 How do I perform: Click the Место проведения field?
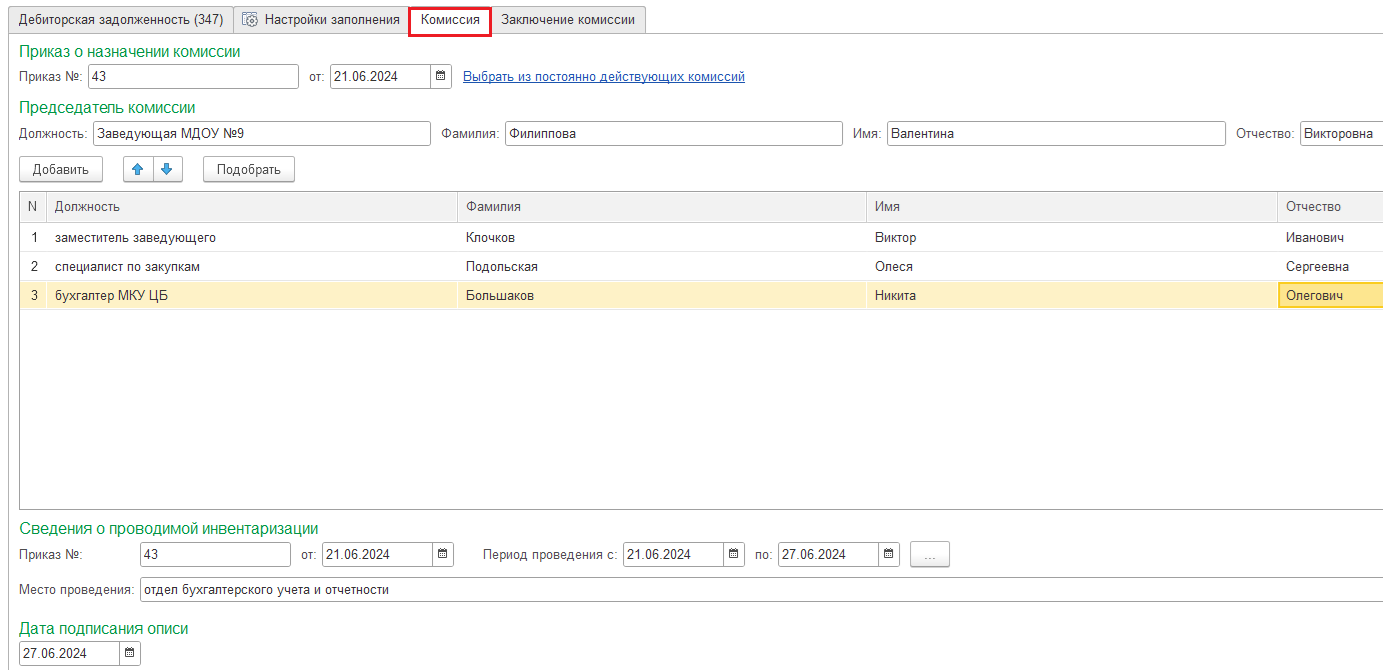tap(761, 590)
